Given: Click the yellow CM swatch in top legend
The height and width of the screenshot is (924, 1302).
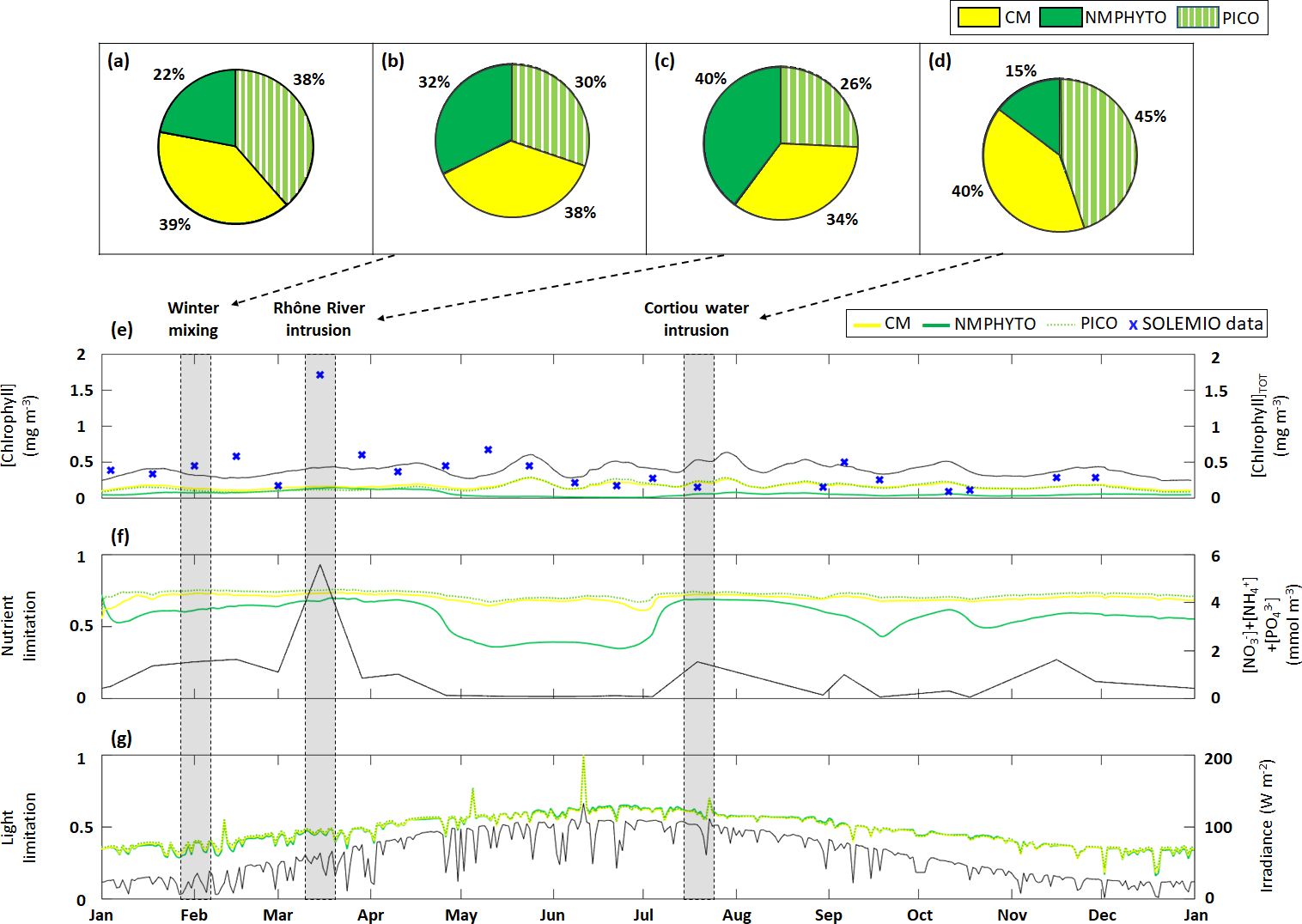Looking at the screenshot, I should coord(978,17).
